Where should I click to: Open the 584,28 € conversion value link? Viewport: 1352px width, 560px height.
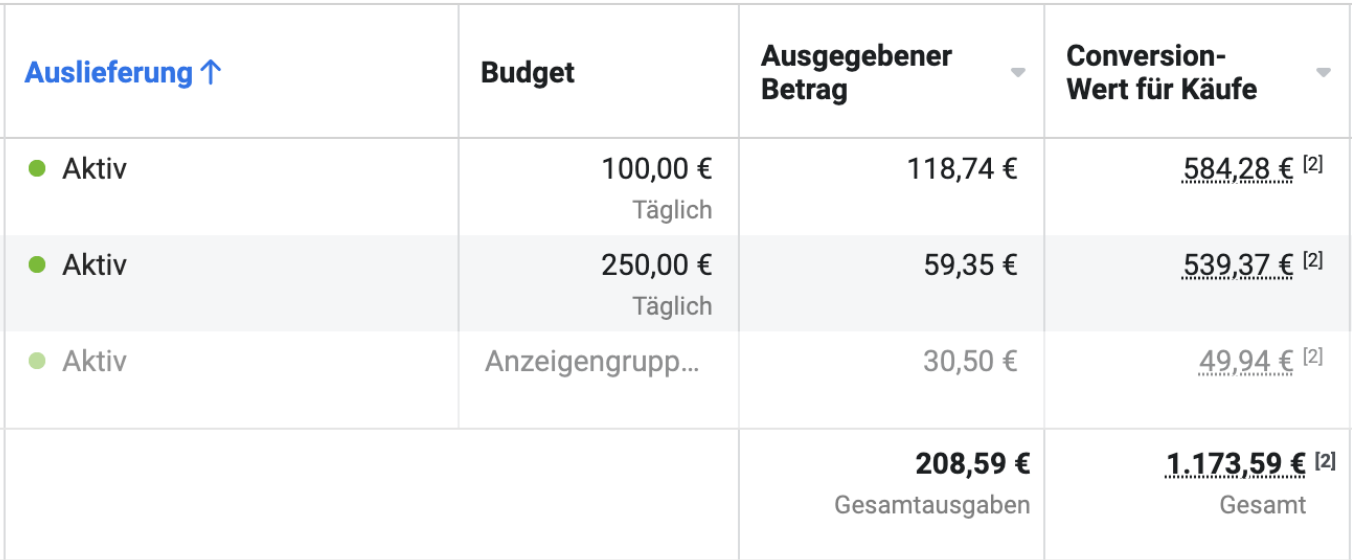tap(1238, 169)
